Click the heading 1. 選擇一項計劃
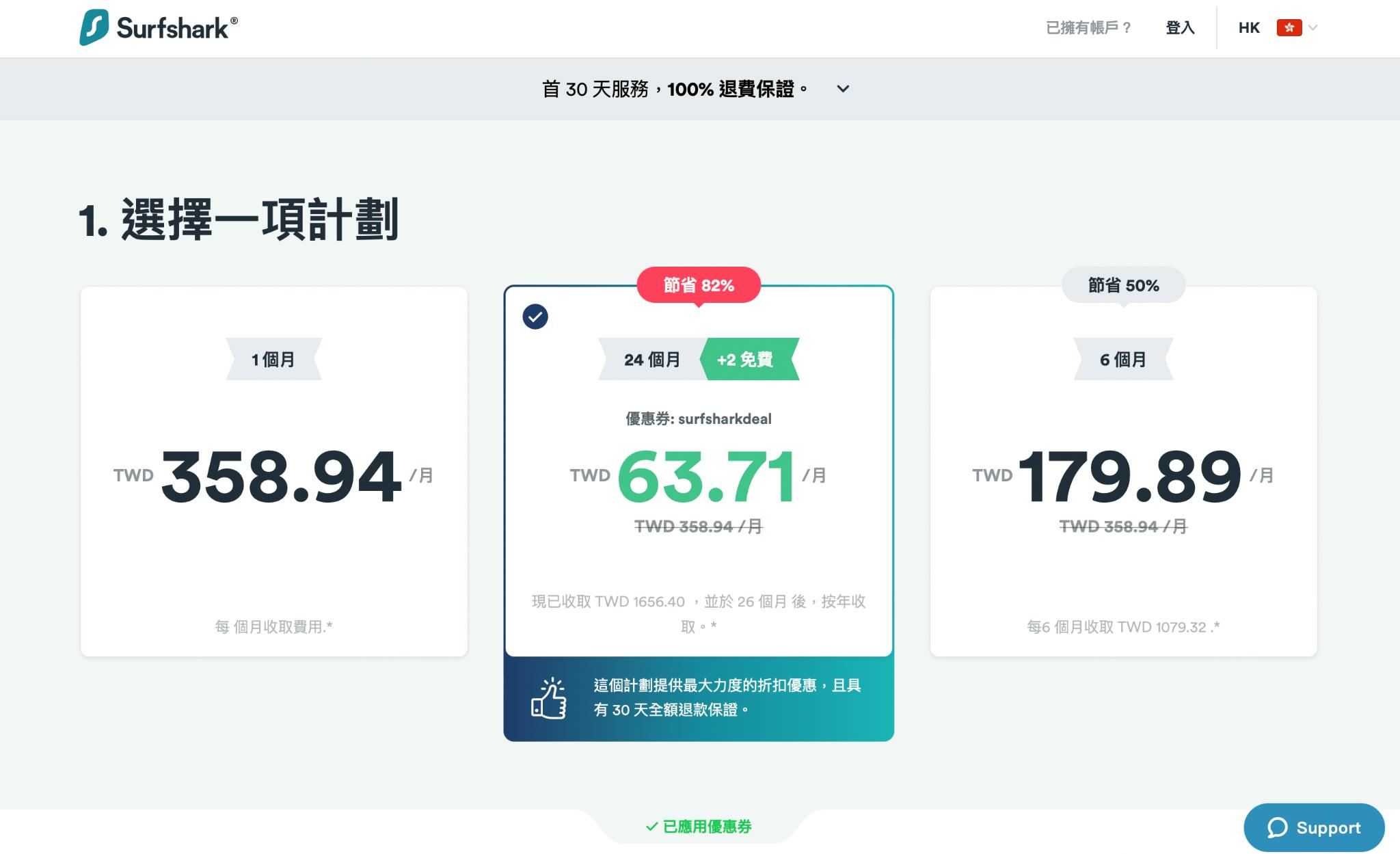The height and width of the screenshot is (854, 1400). point(239,219)
